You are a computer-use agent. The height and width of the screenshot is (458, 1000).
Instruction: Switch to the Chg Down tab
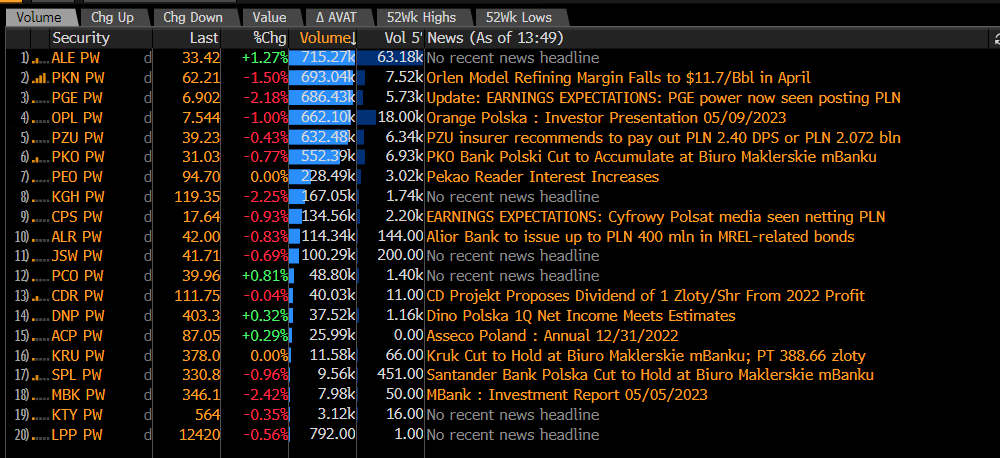[193, 18]
